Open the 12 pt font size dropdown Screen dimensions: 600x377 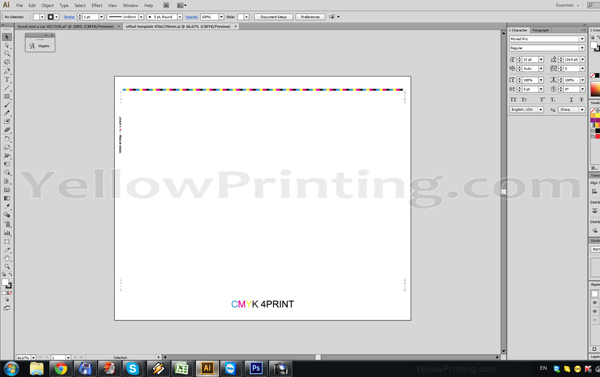[541, 60]
